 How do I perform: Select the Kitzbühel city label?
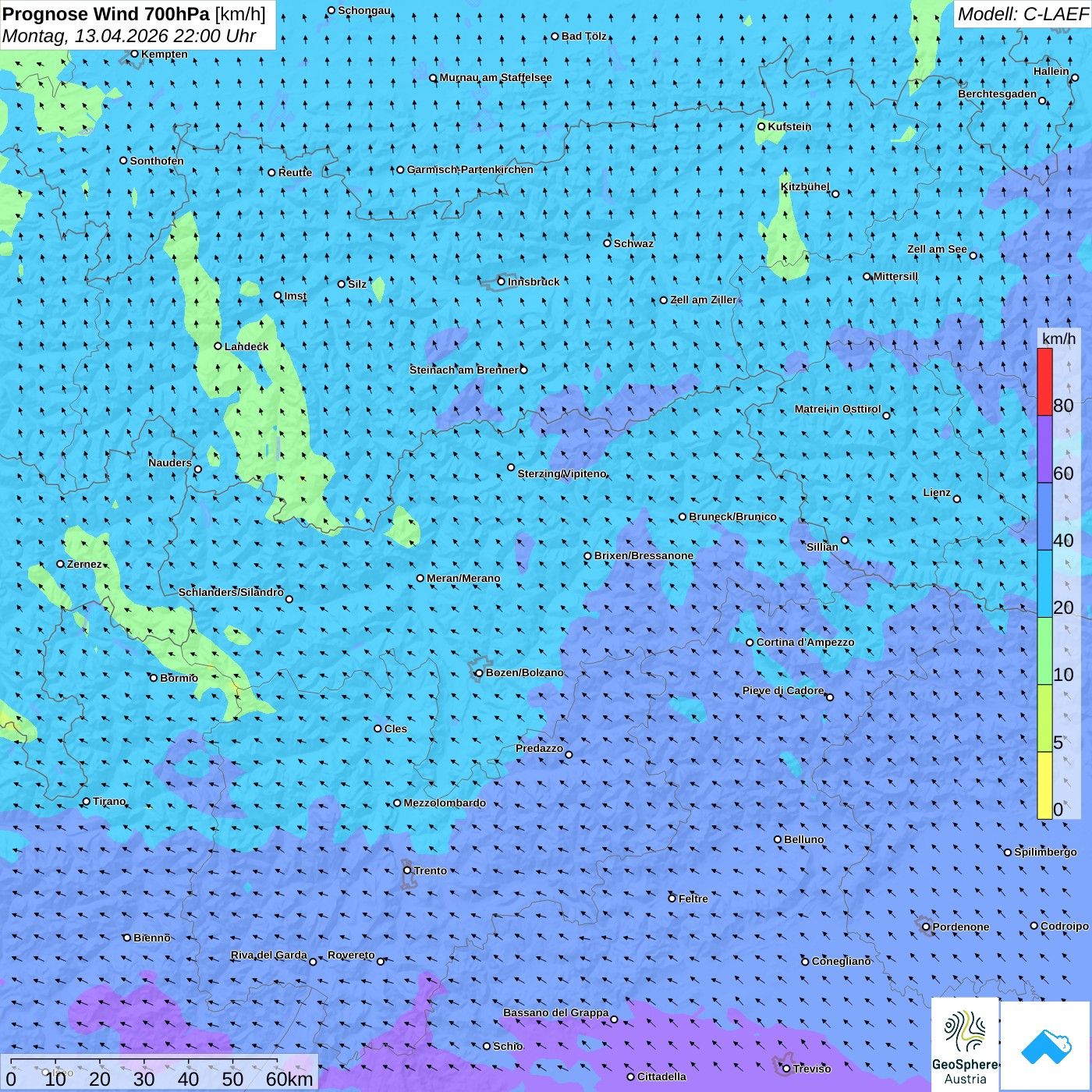click(x=805, y=186)
